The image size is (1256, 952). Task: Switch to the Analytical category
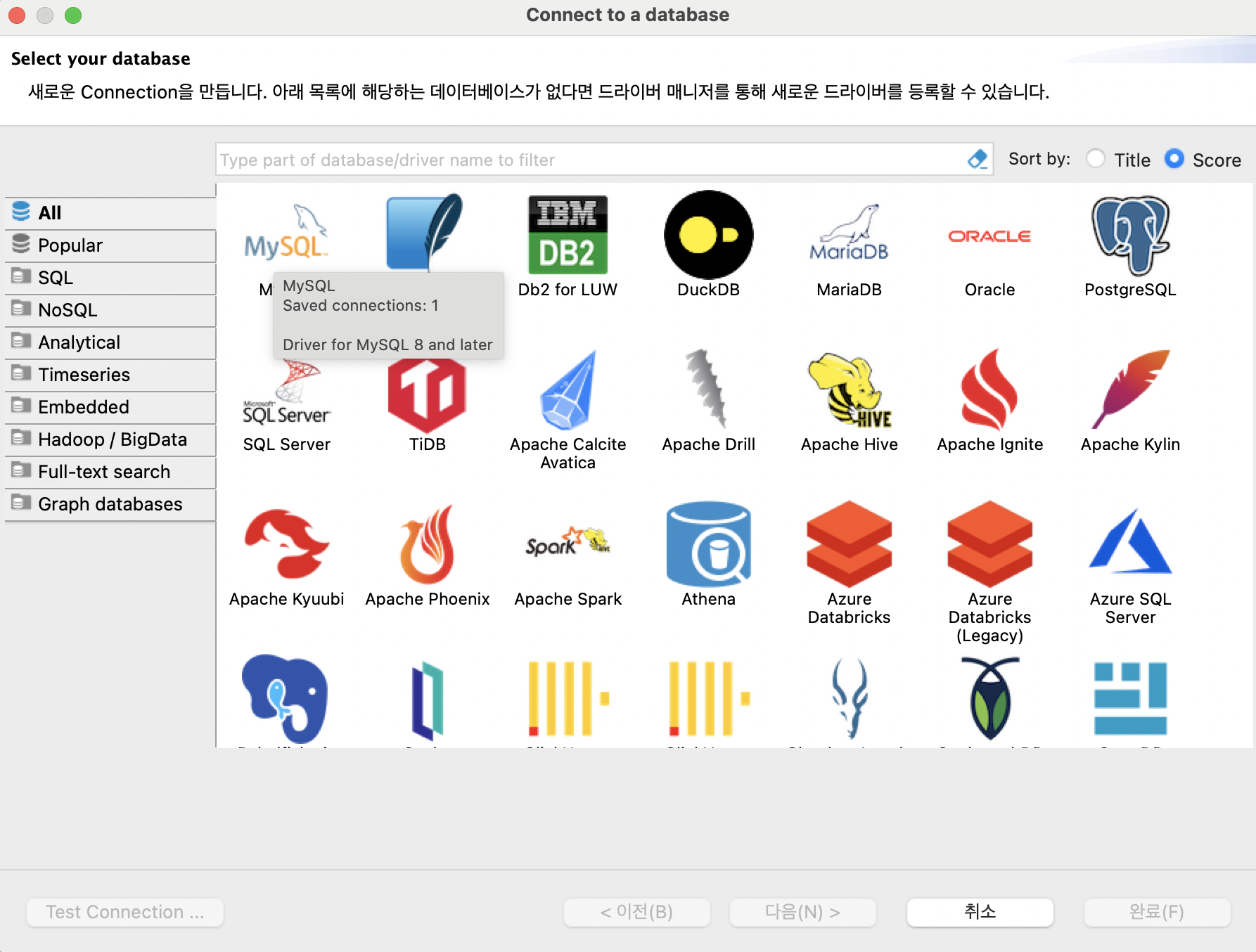[x=110, y=342]
